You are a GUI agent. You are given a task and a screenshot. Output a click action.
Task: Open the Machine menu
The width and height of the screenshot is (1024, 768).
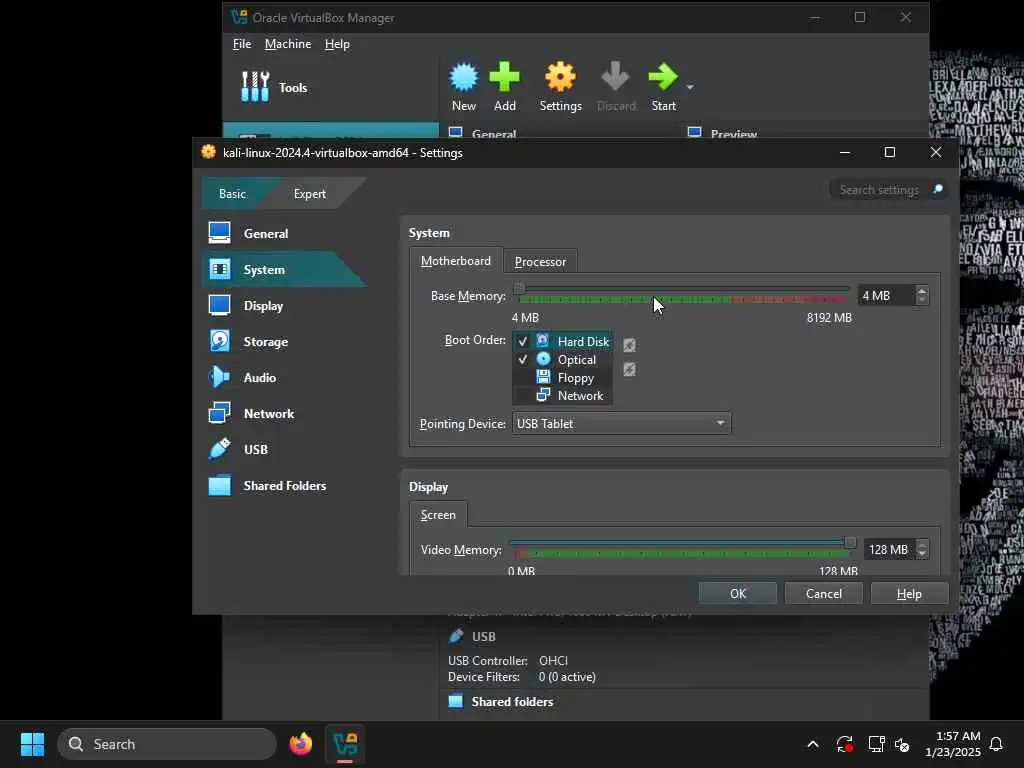click(287, 44)
